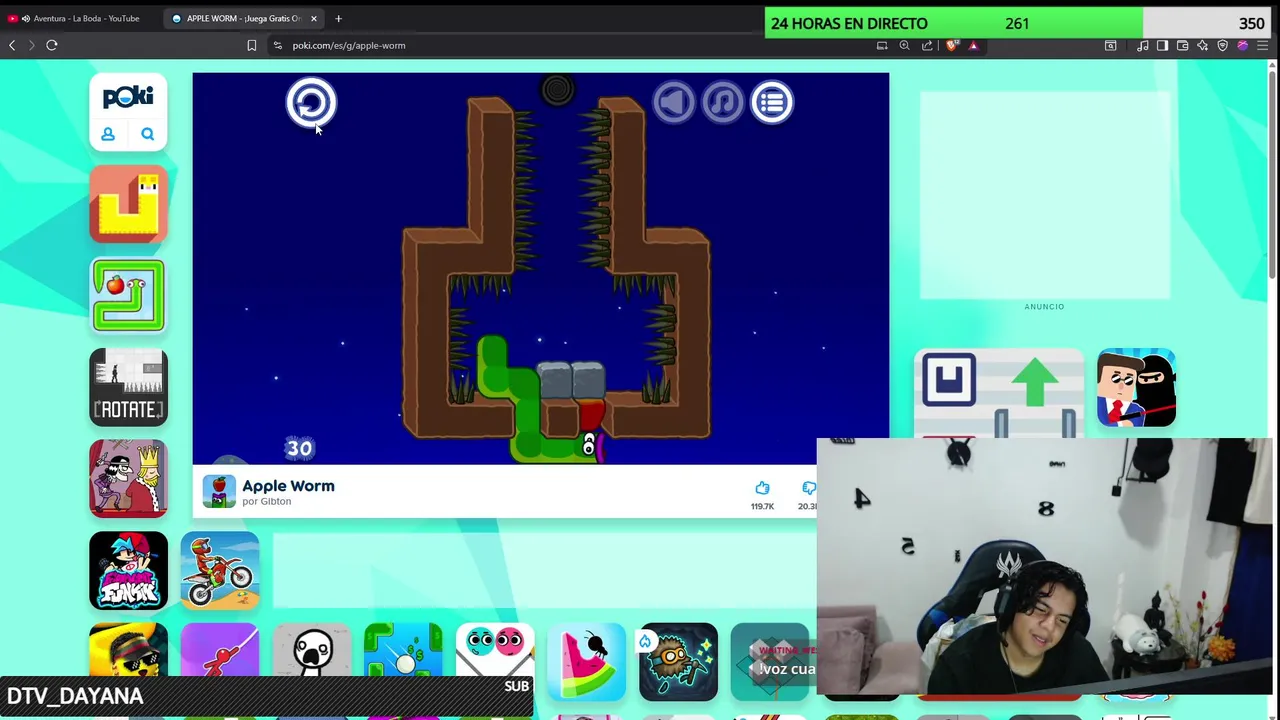The image size is (1280, 720).
Task: Open Brave Shields lion icon
Action: [x=951, y=45]
